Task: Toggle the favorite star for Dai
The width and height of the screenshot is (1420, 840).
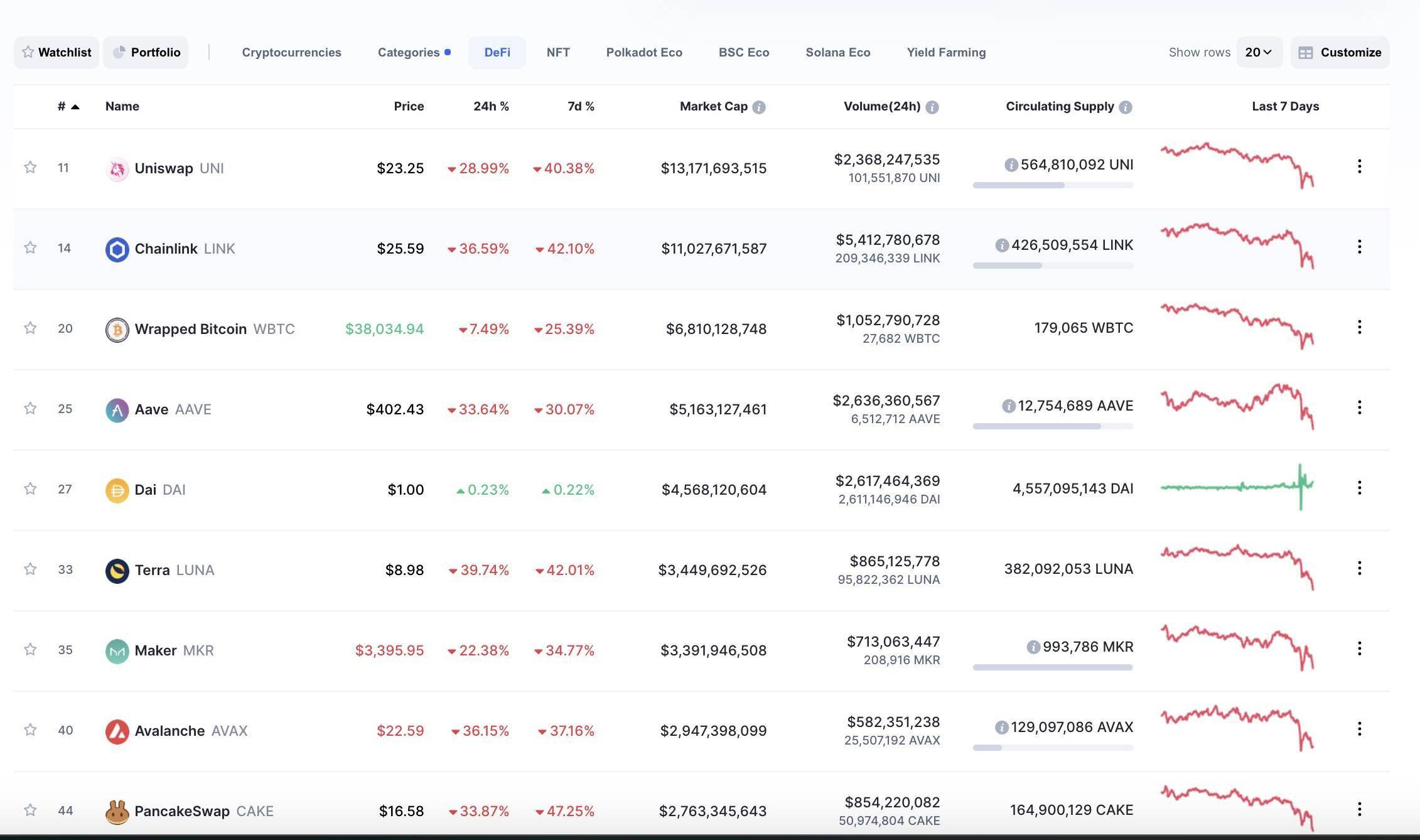Action: 30,488
